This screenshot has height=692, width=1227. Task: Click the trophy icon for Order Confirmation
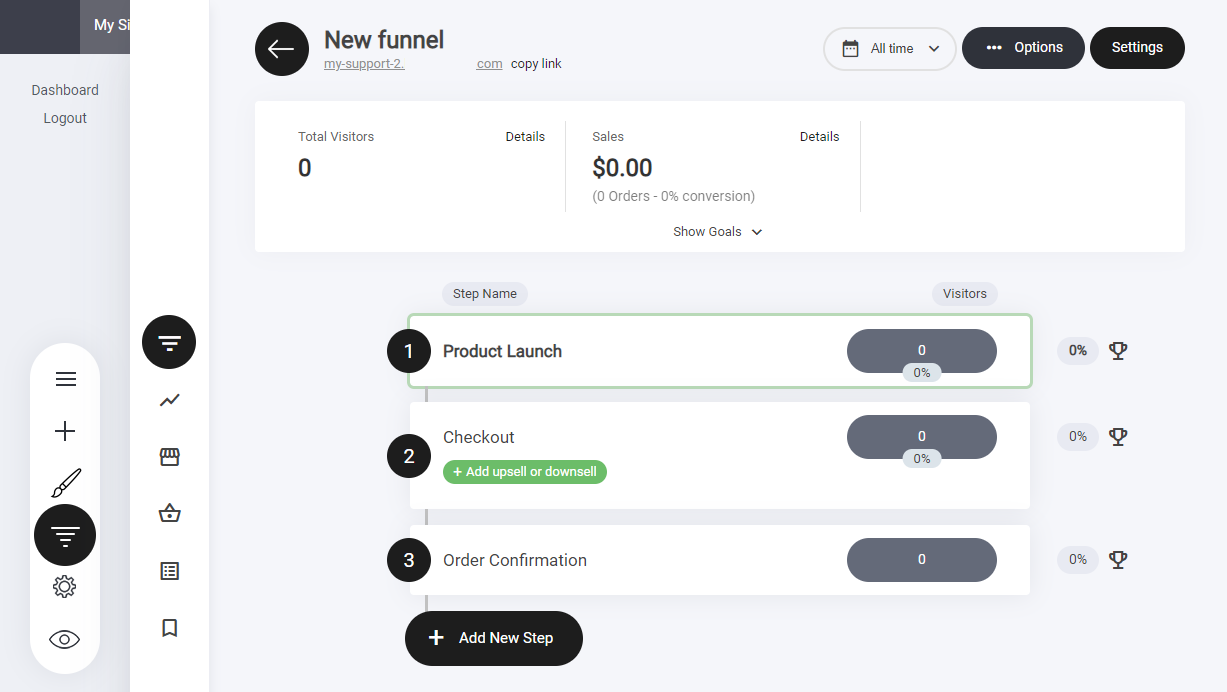pyautogui.click(x=1118, y=560)
